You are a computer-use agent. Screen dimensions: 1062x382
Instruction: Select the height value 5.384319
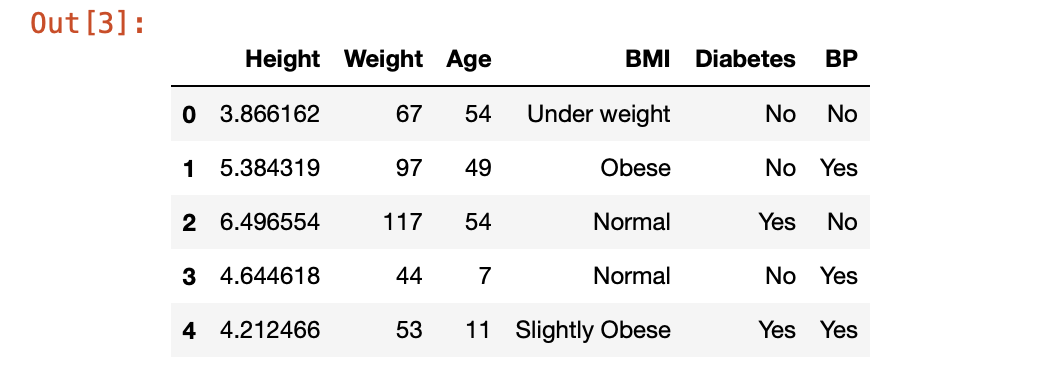270,168
